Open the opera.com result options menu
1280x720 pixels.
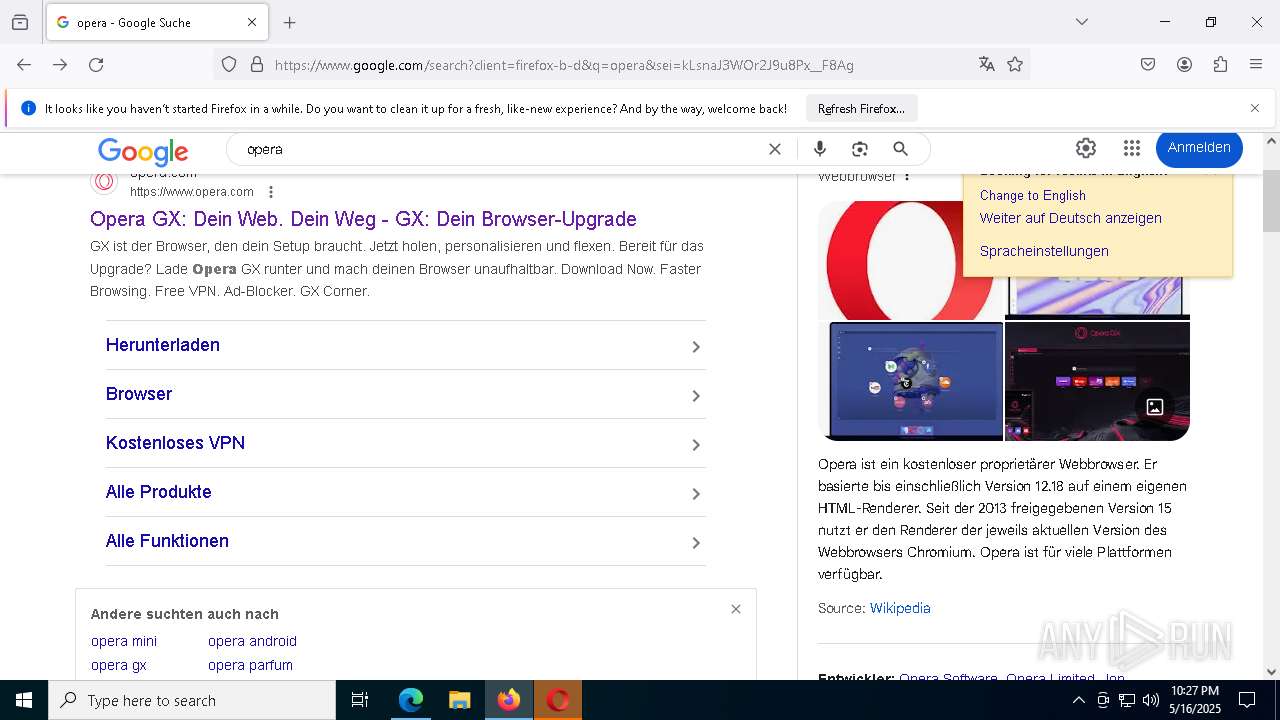tap(271, 192)
